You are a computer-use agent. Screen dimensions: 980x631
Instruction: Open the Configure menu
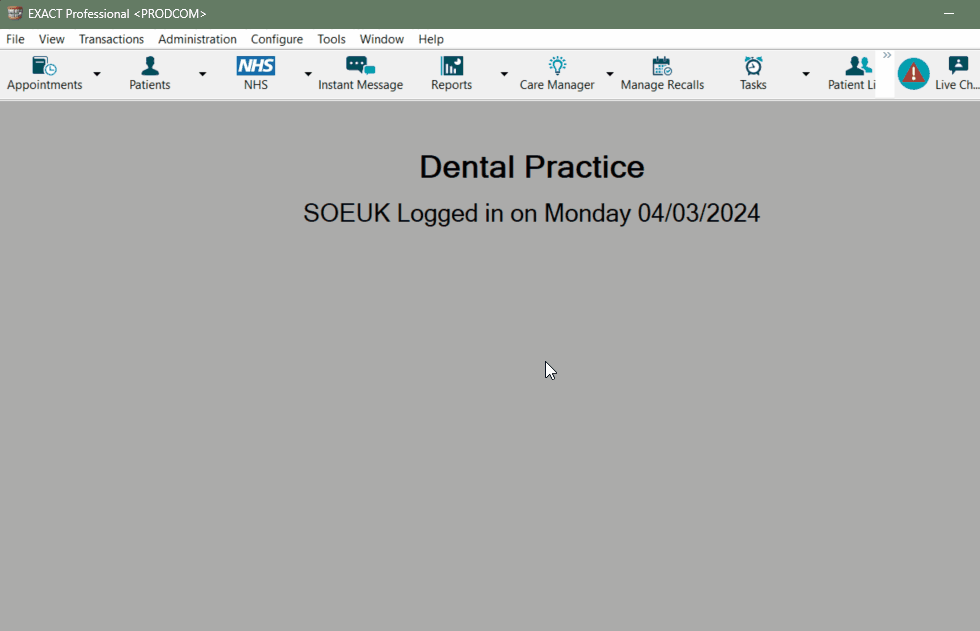[276, 39]
